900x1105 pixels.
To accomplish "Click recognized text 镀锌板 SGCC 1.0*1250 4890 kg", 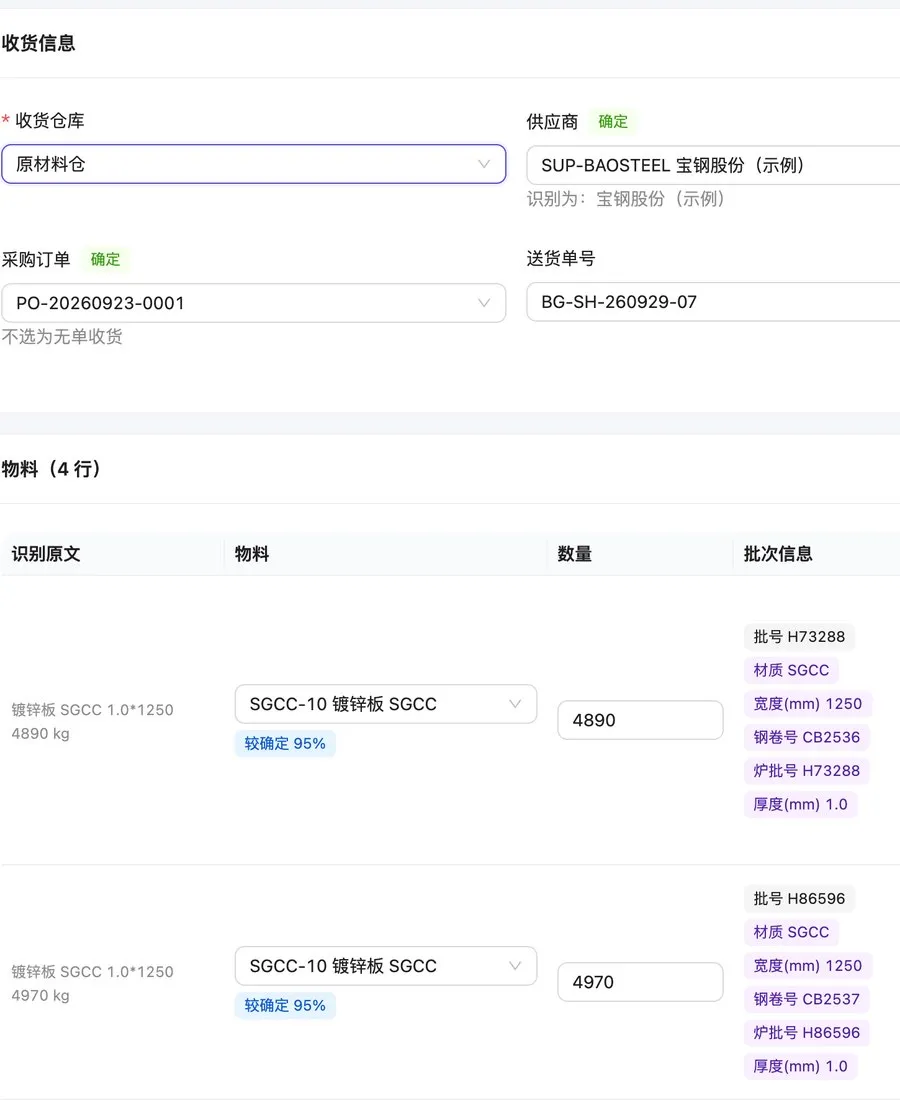I will [x=92, y=722].
